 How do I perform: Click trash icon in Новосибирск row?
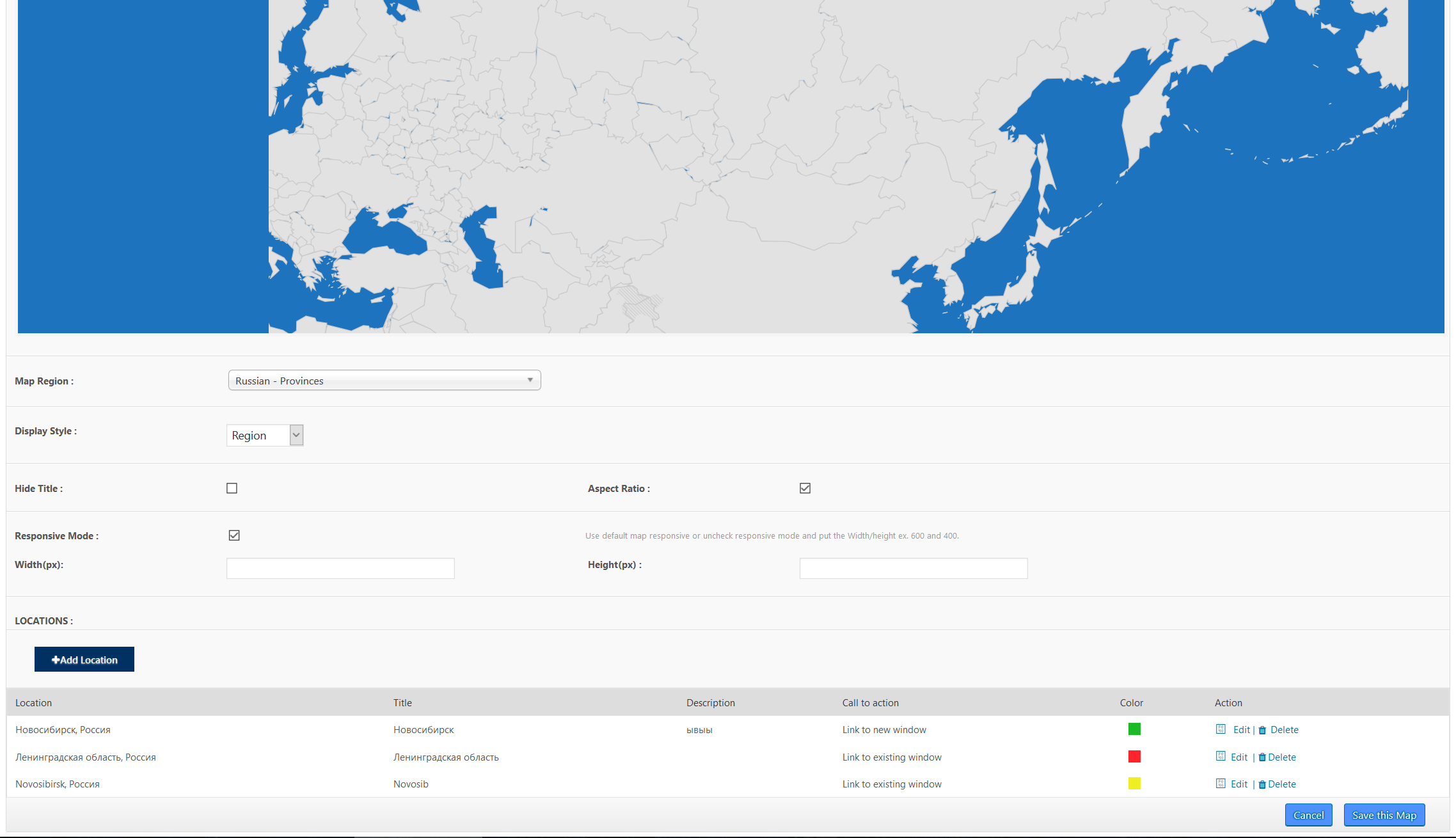click(x=1262, y=731)
